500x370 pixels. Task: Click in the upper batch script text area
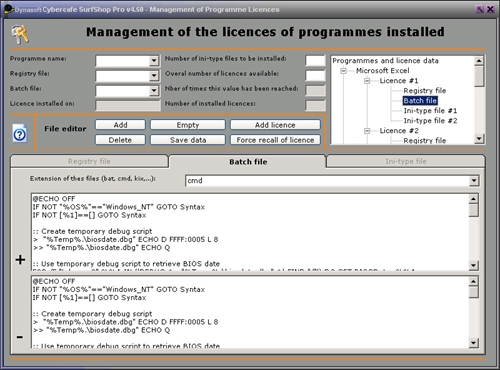pyautogui.click(x=250, y=232)
